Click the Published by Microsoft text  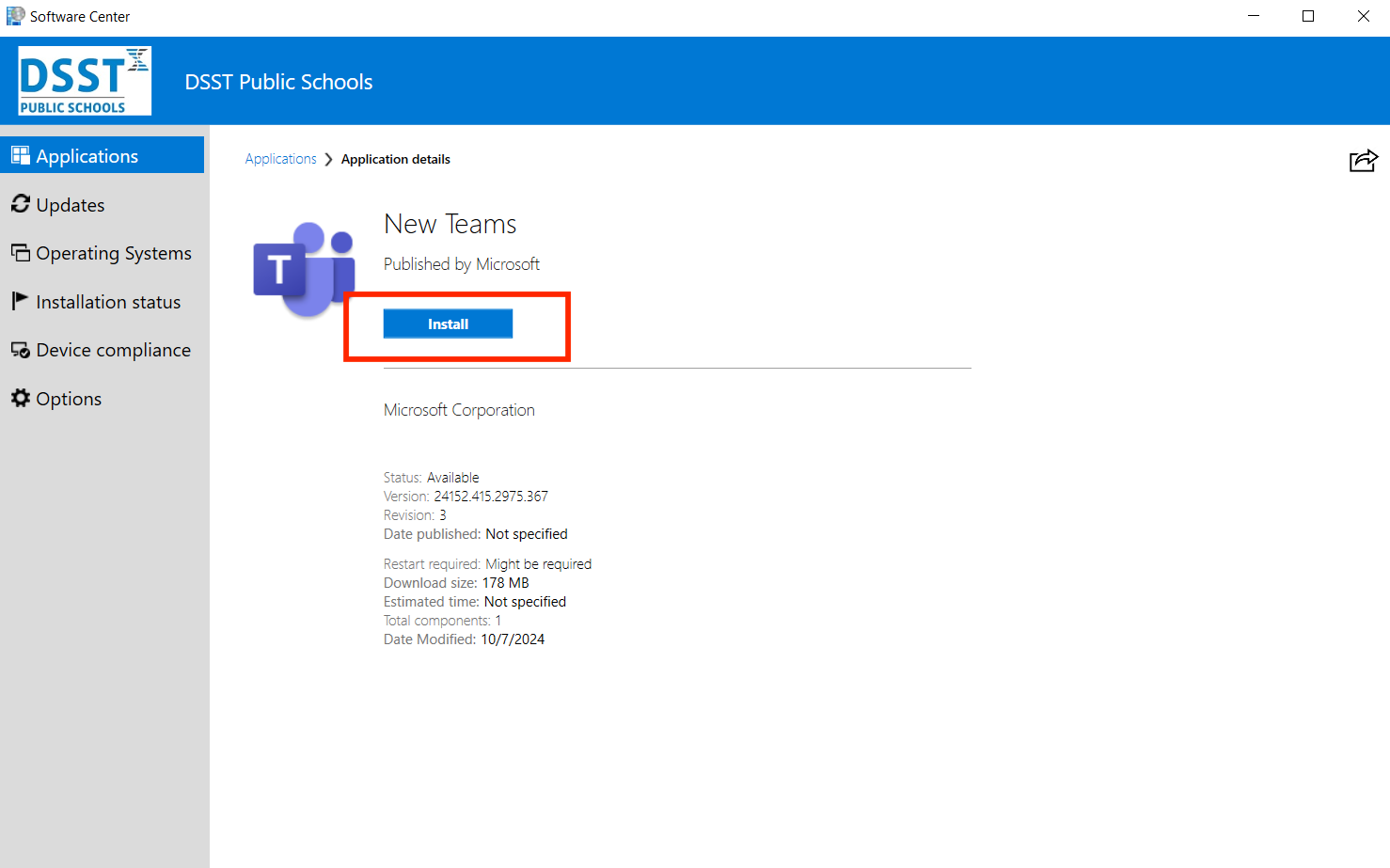coord(462,264)
